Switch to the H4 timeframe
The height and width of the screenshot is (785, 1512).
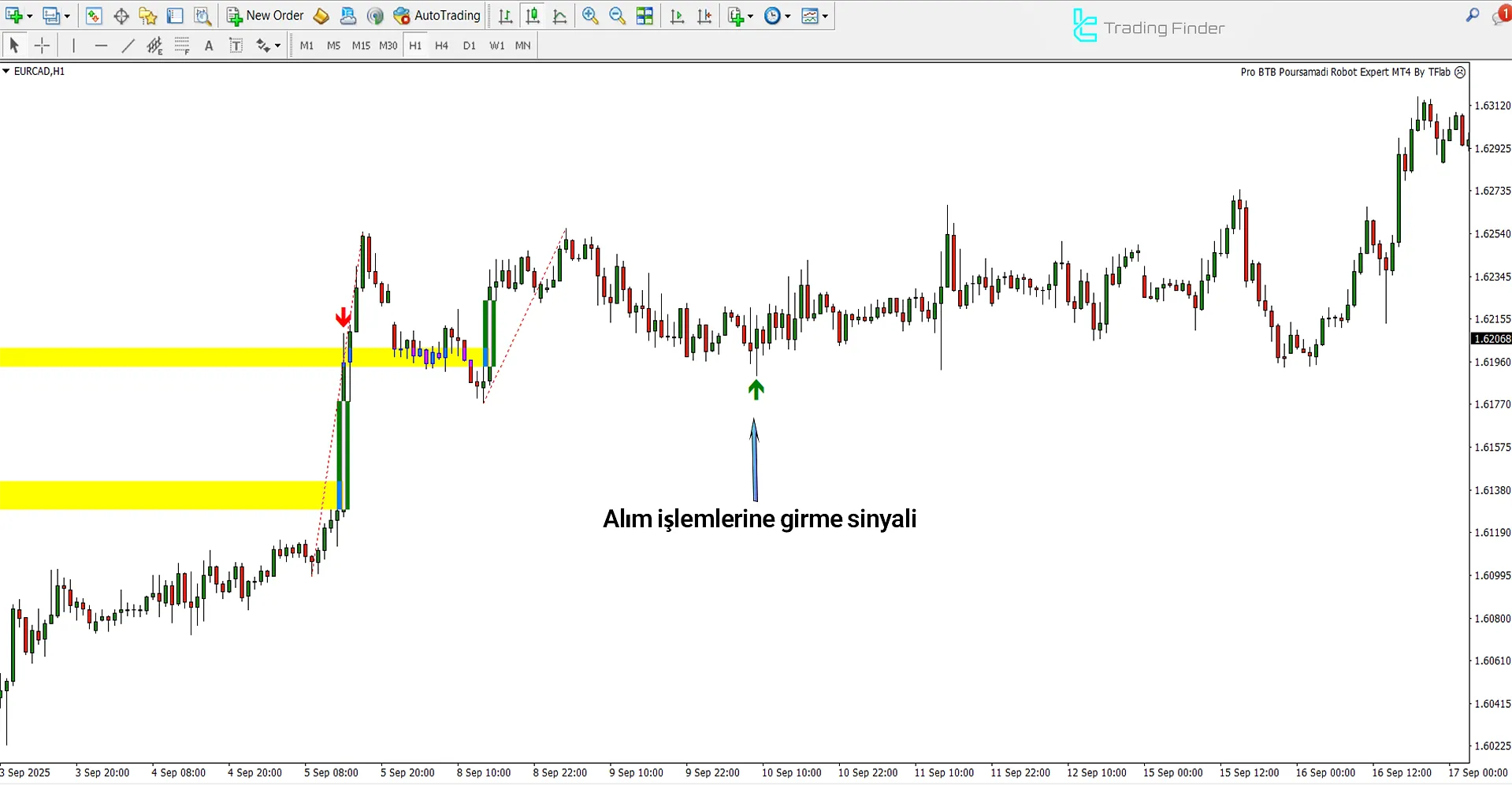click(x=441, y=46)
